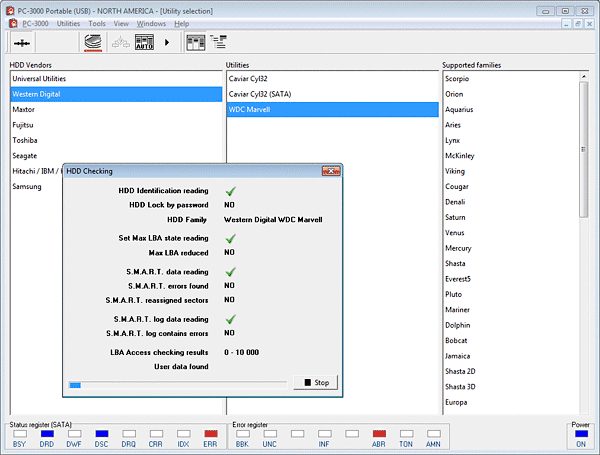The height and width of the screenshot is (455, 600).
Task: Toggle the Power ON indicator
Action: 580,433
